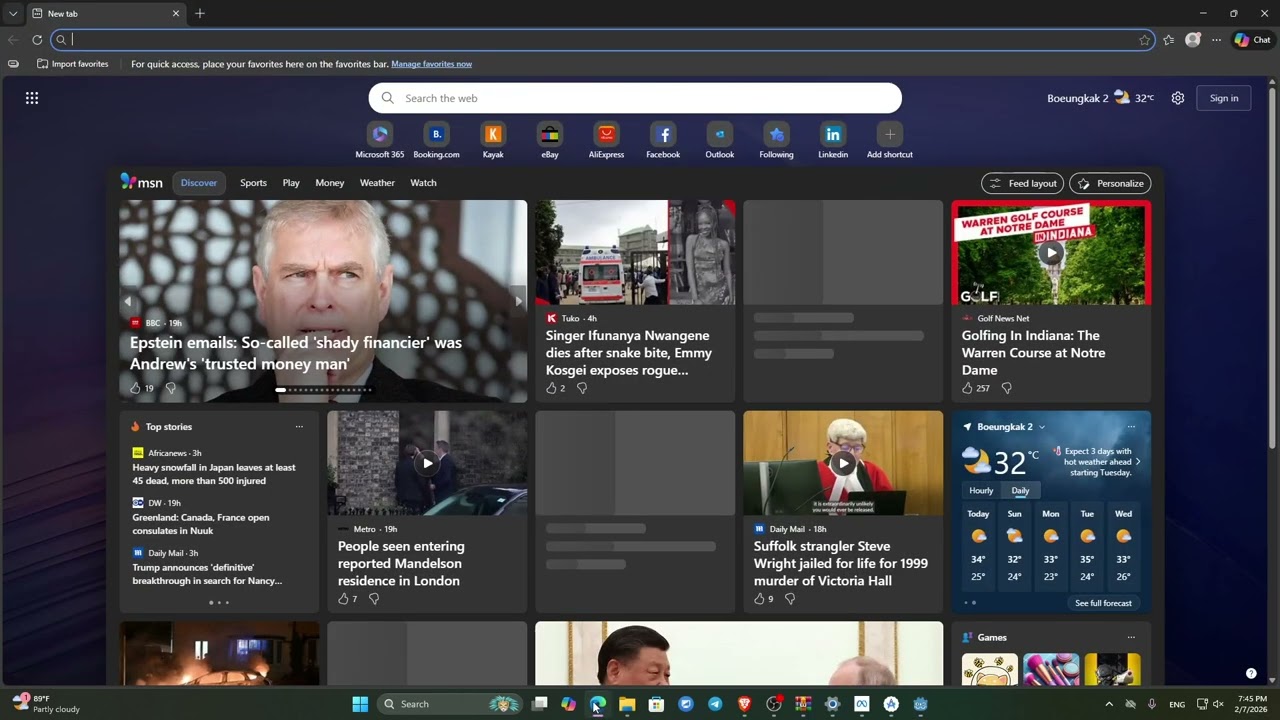This screenshot has width=1280, height=720.
Task: Open the eBay shortcut icon
Action: 550,134
